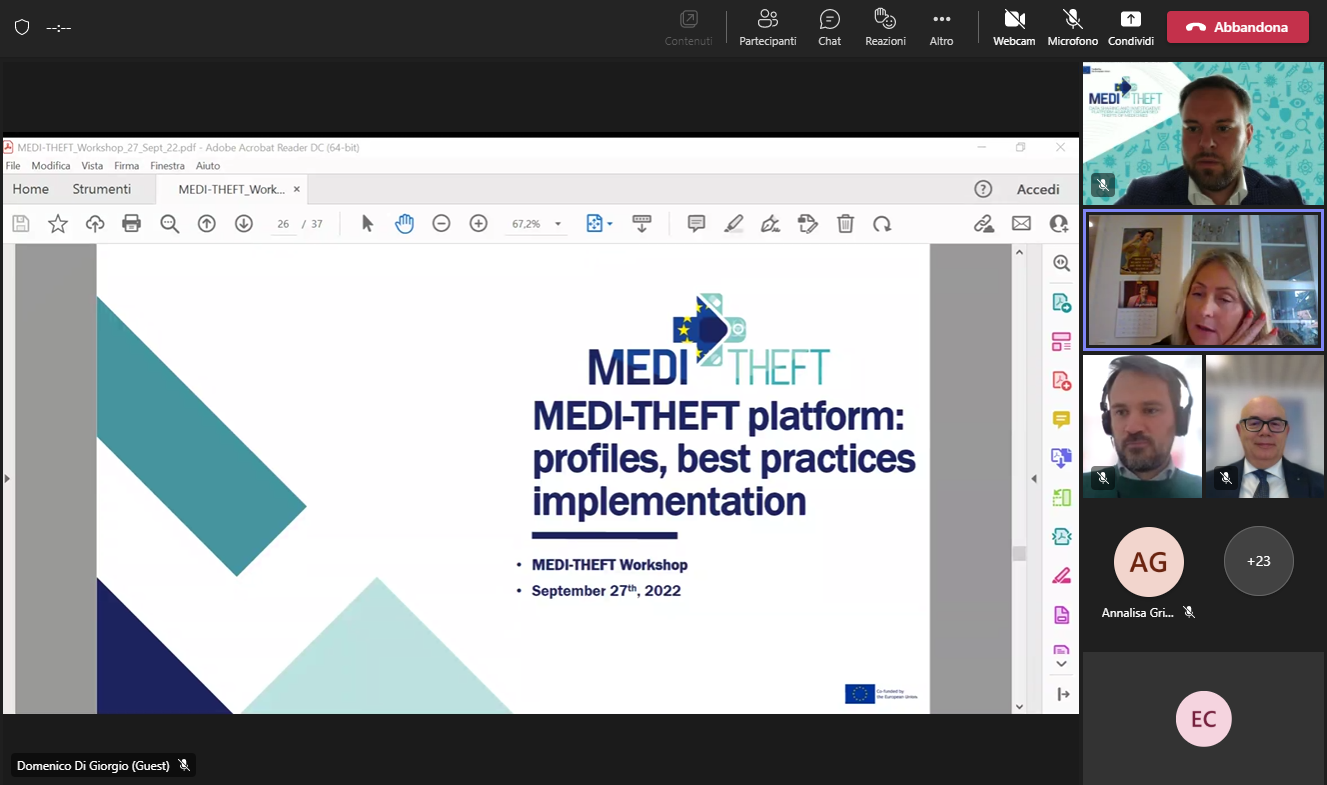Viewport: 1327px width, 785px height.
Task: Add a sticky note comment
Action: point(697,224)
